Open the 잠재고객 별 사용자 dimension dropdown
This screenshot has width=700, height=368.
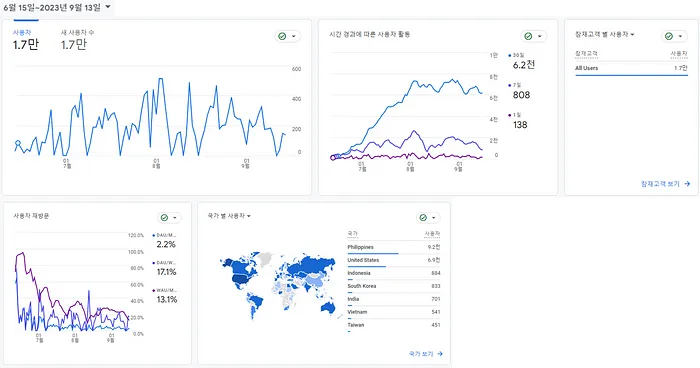pyautogui.click(x=604, y=34)
